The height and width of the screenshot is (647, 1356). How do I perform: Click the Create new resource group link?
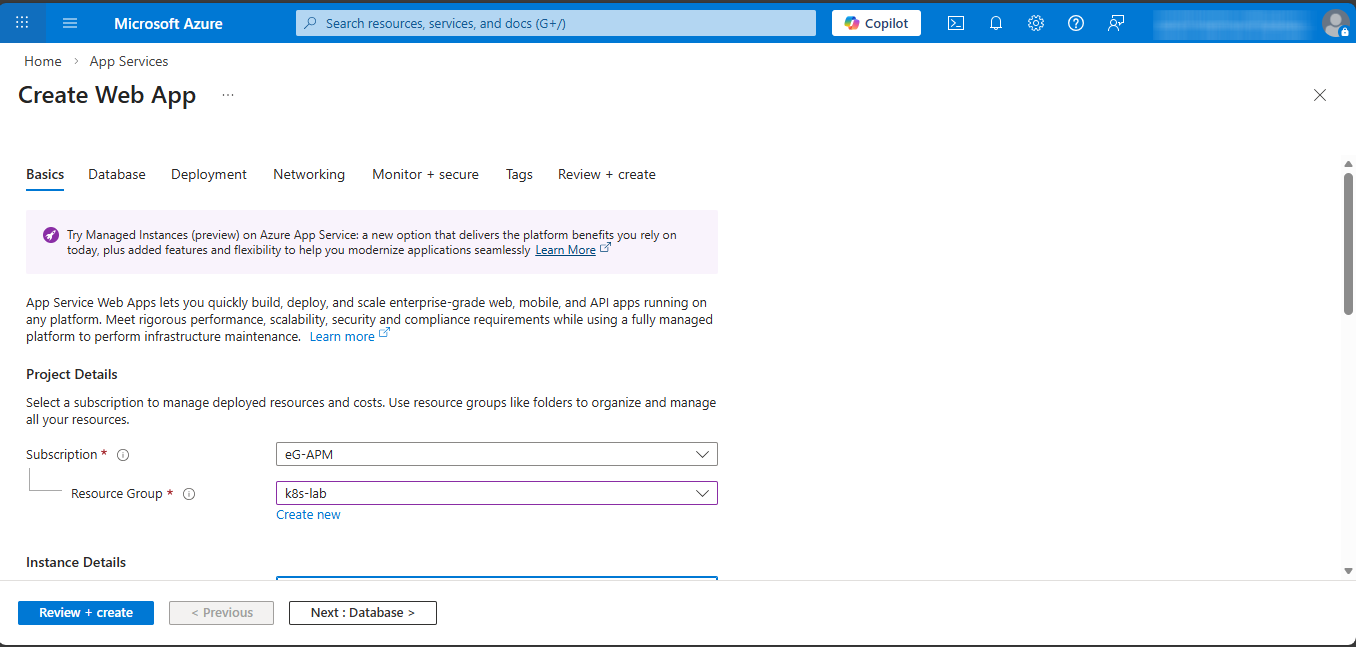pos(308,515)
